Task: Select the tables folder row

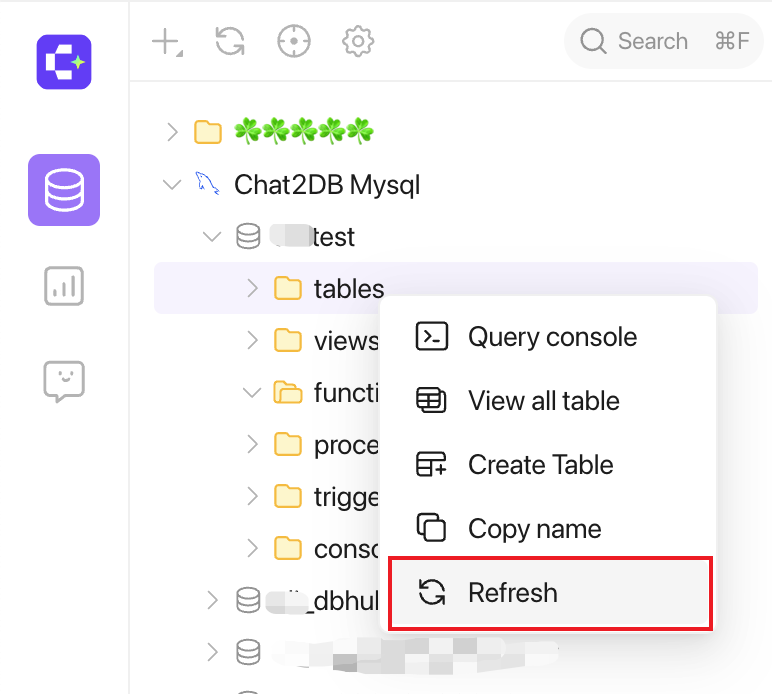Action: click(455, 288)
